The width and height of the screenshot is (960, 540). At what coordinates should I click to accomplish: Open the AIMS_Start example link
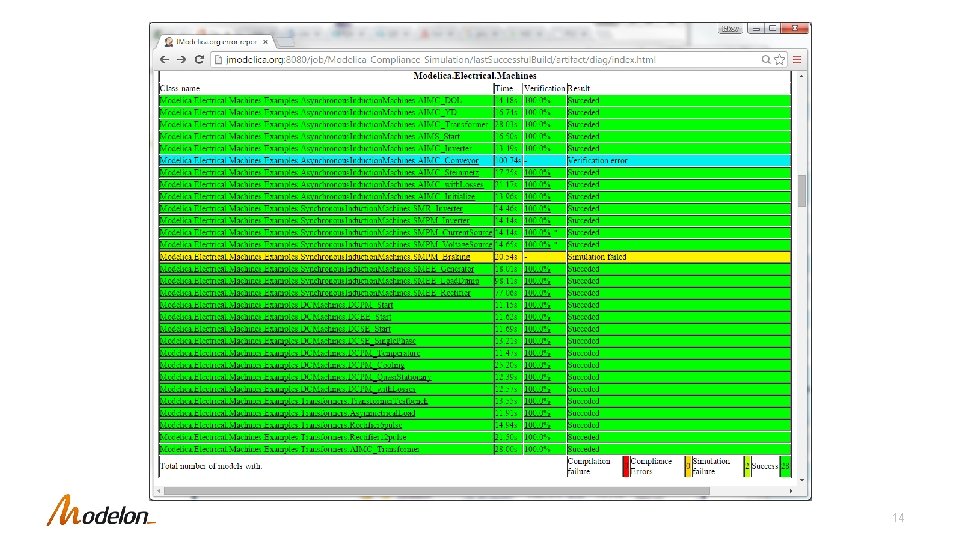[x=310, y=137]
